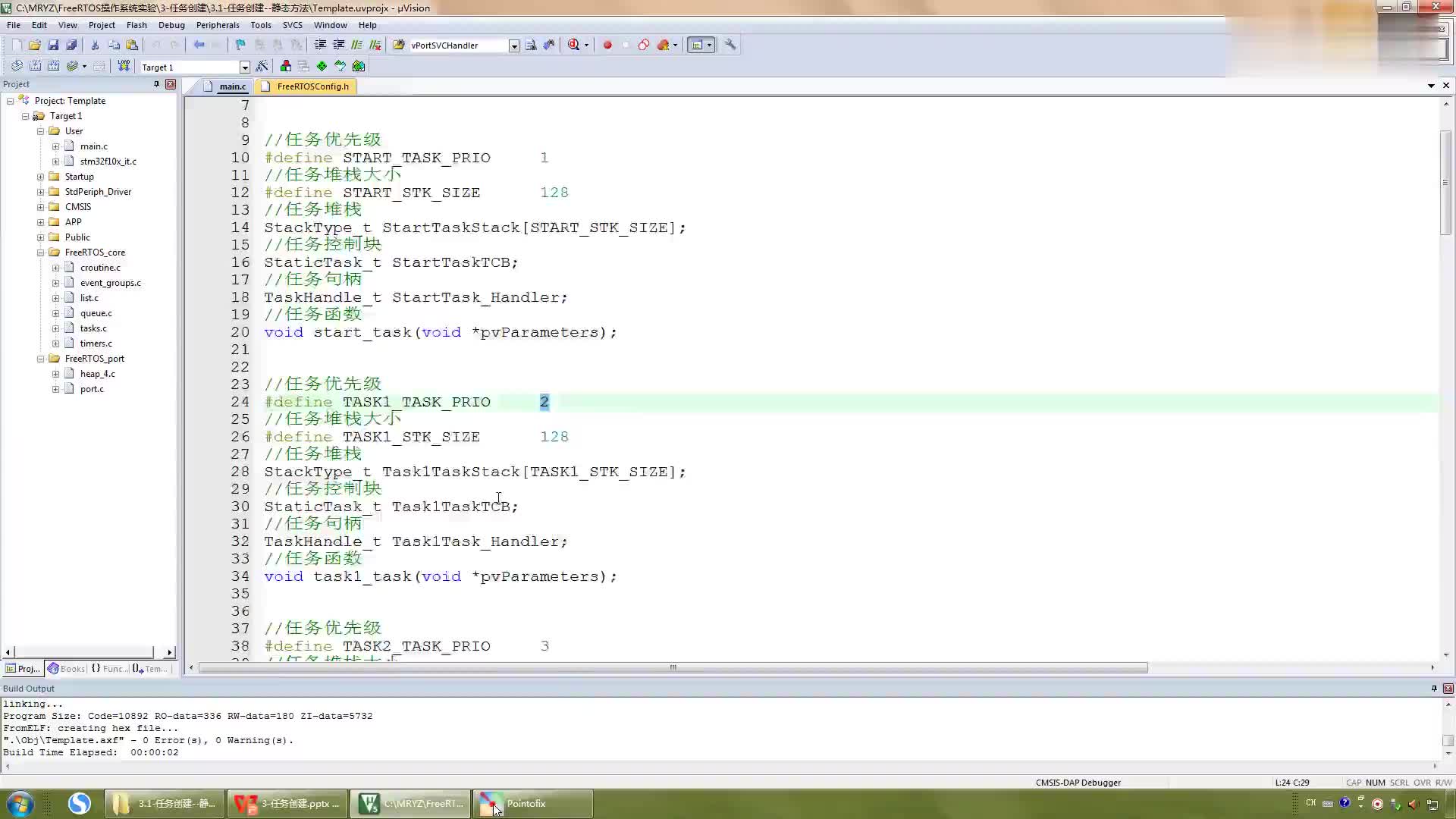Collapse the FreeRTOS_core folder
The width and height of the screenshot is (1456, 819).
tap(40, 253)
